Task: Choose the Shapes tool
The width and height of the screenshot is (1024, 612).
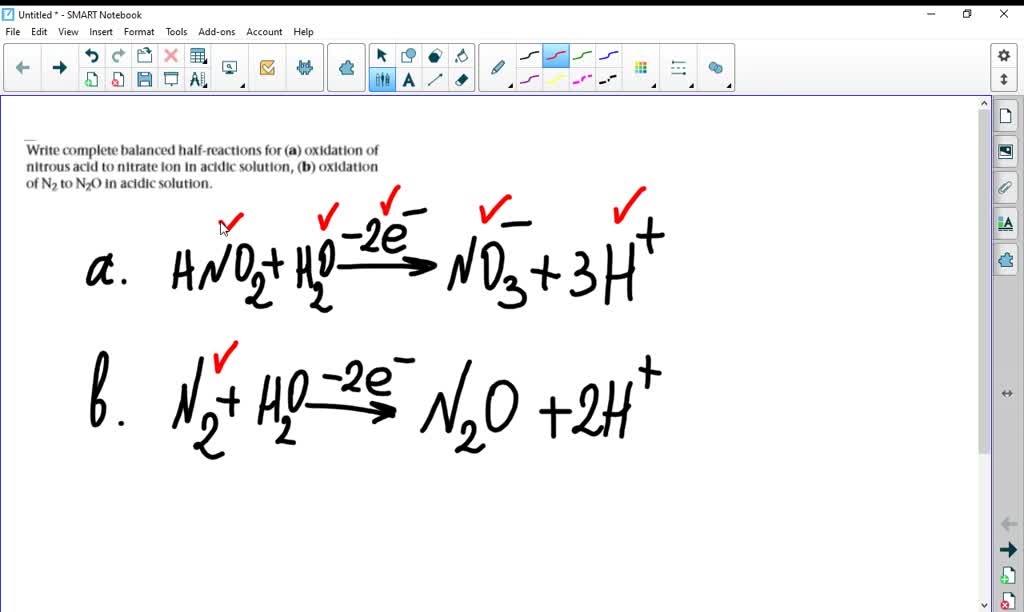Action: tap(408, 55)
